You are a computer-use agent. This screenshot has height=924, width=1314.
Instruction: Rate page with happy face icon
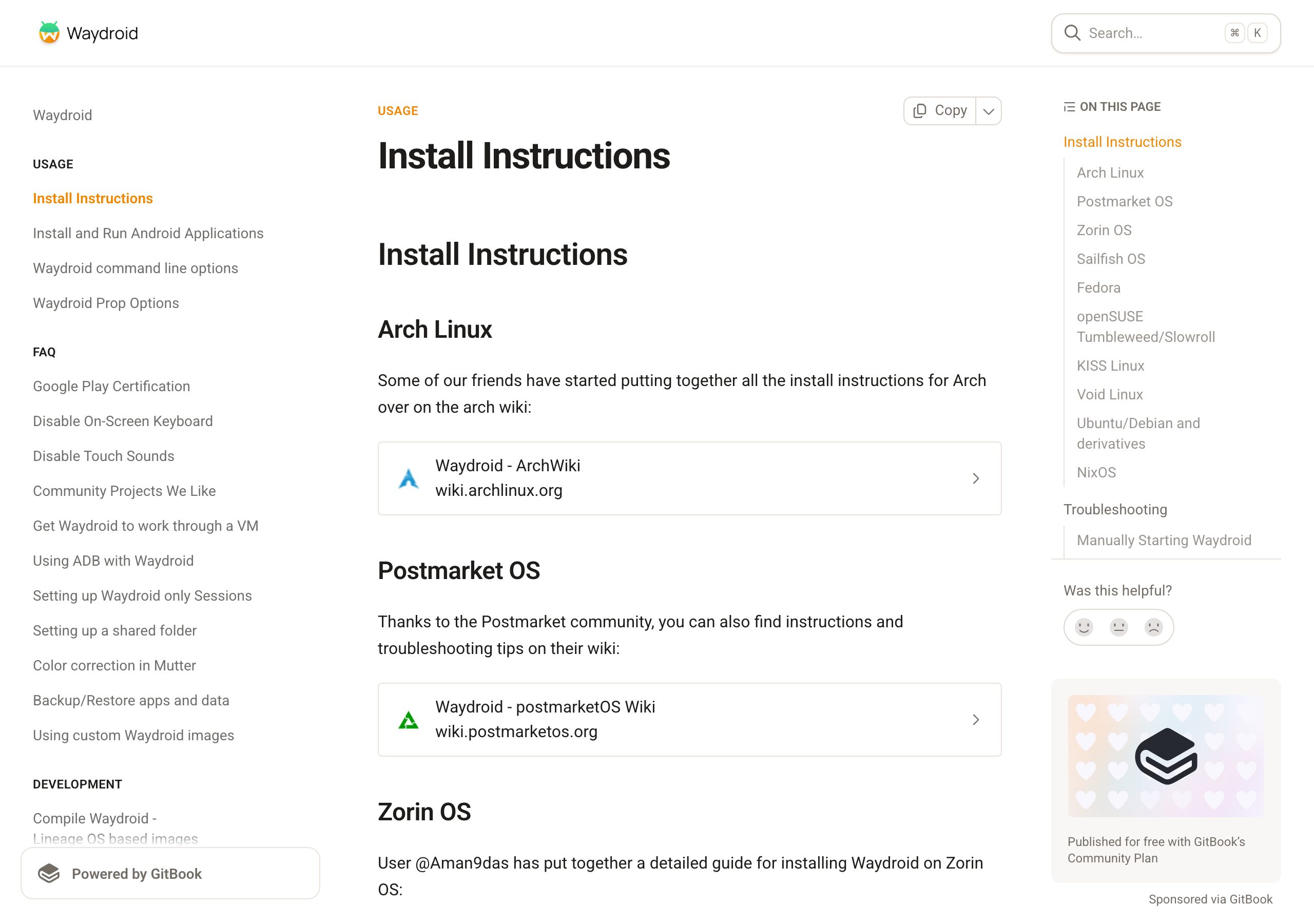point(1084,627)
